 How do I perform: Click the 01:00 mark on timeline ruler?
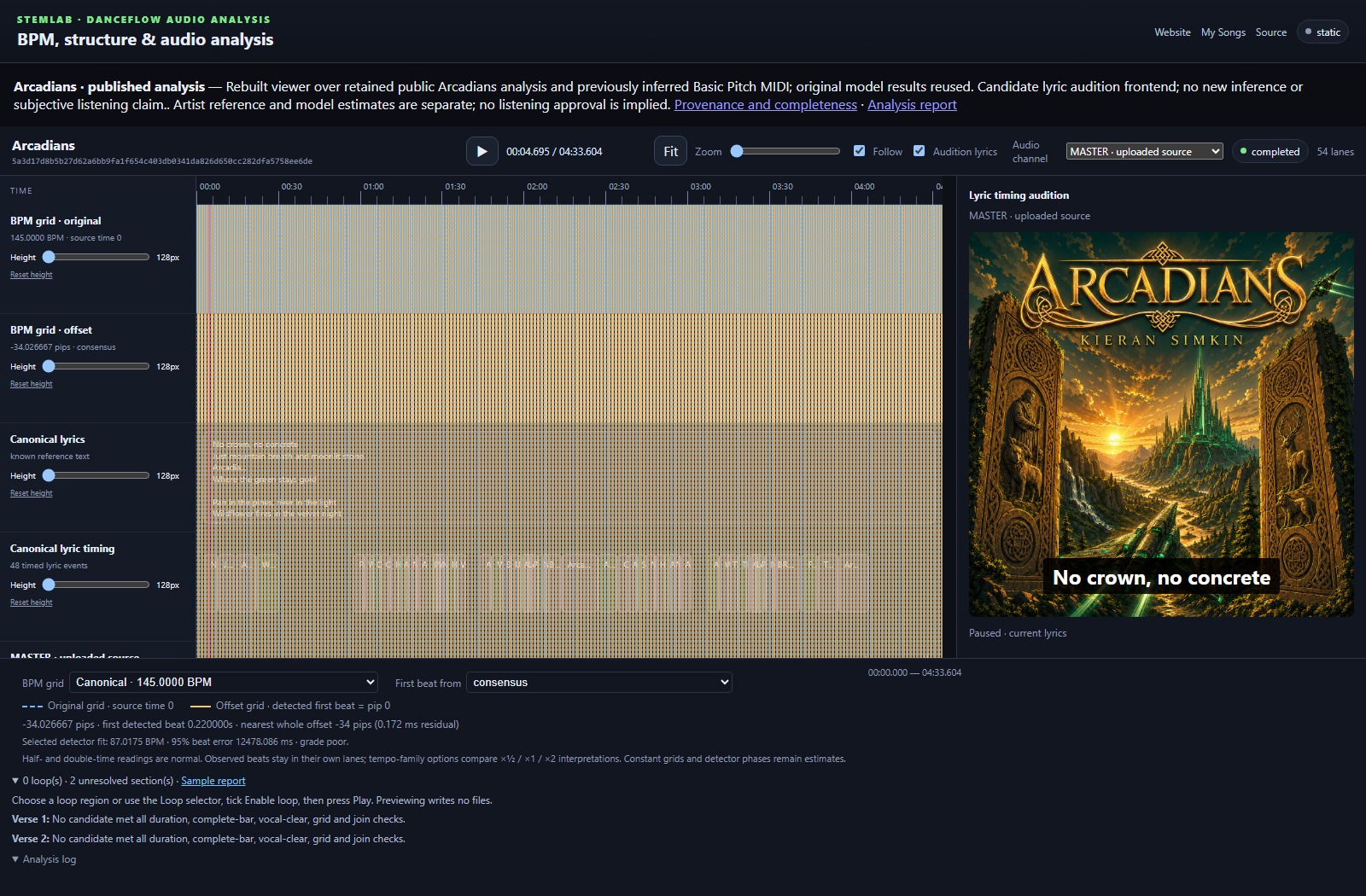(x=373, y=187)
